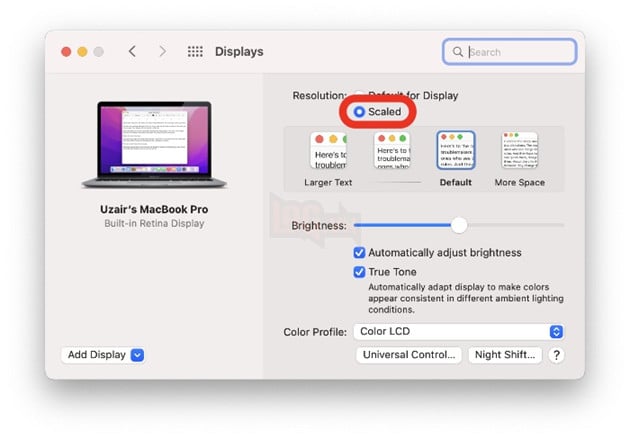Minimize the Displays window yellow button
The image size is (630, 439).
point(82,52)
